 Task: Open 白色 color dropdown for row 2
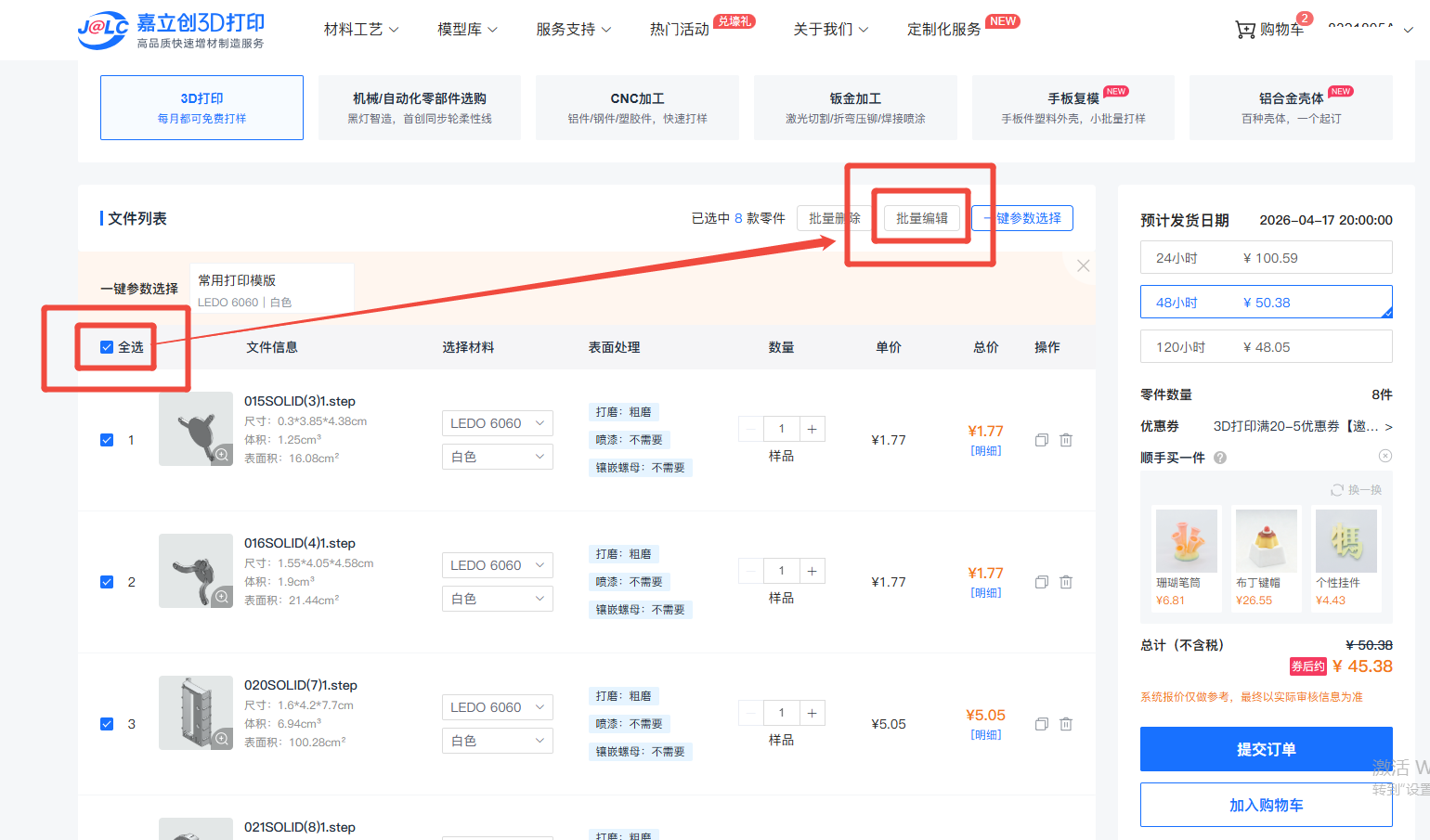coord(497,599)
